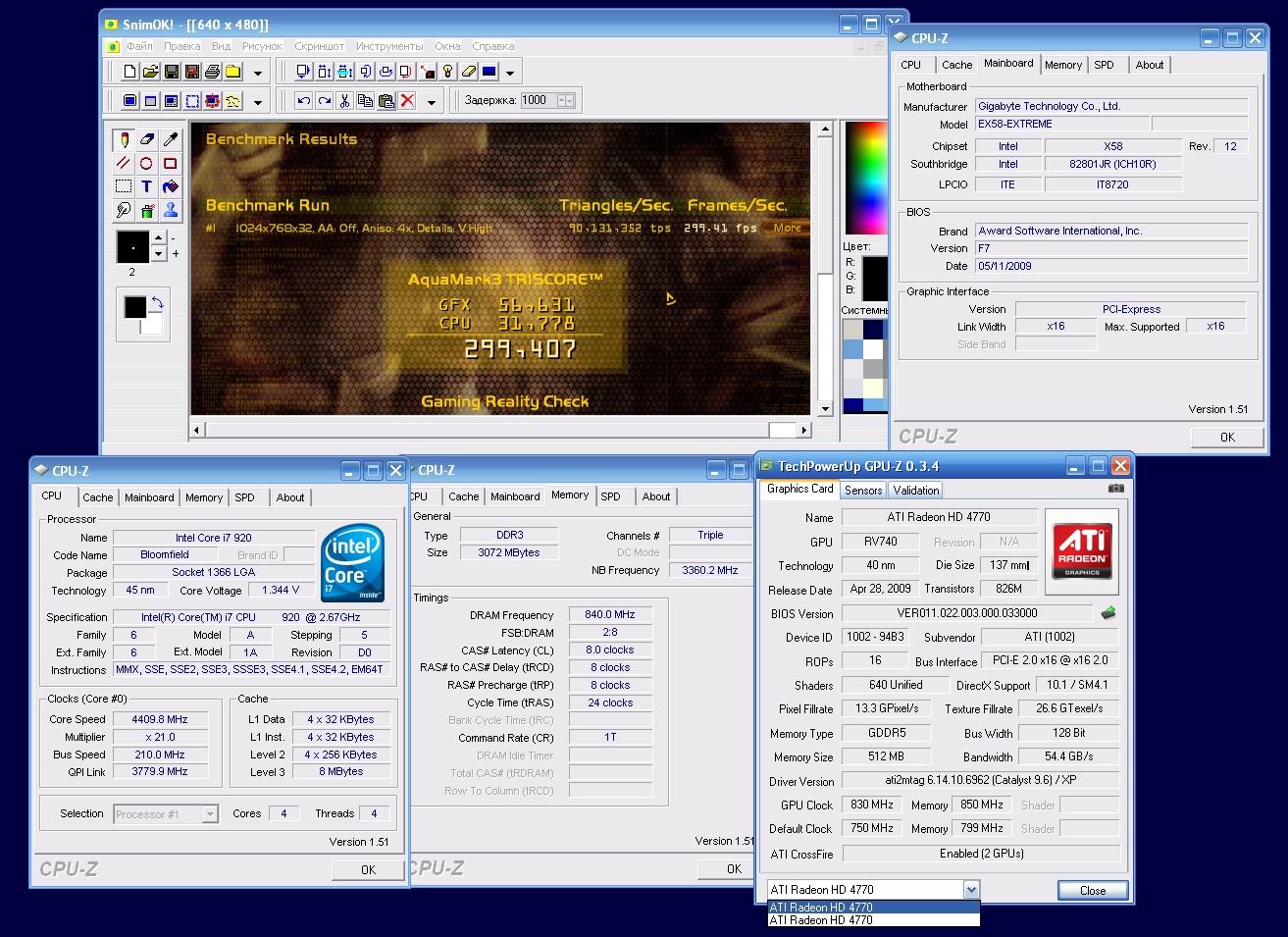
Task: Swap foreground and background colors
Action: click(156, 304)
